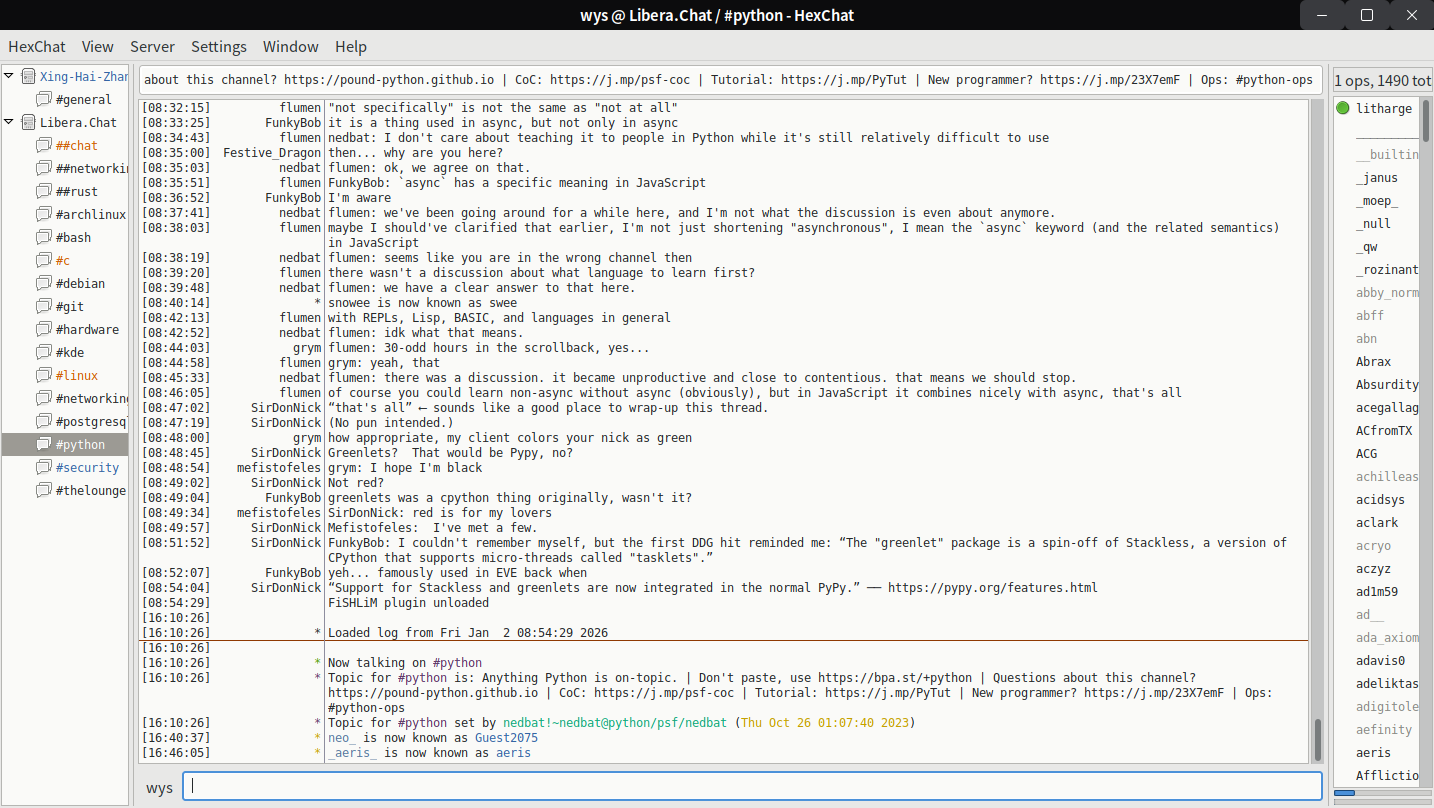
Task: Click the green operator dot beside litharge
Action: click(x=1342, y=109)
